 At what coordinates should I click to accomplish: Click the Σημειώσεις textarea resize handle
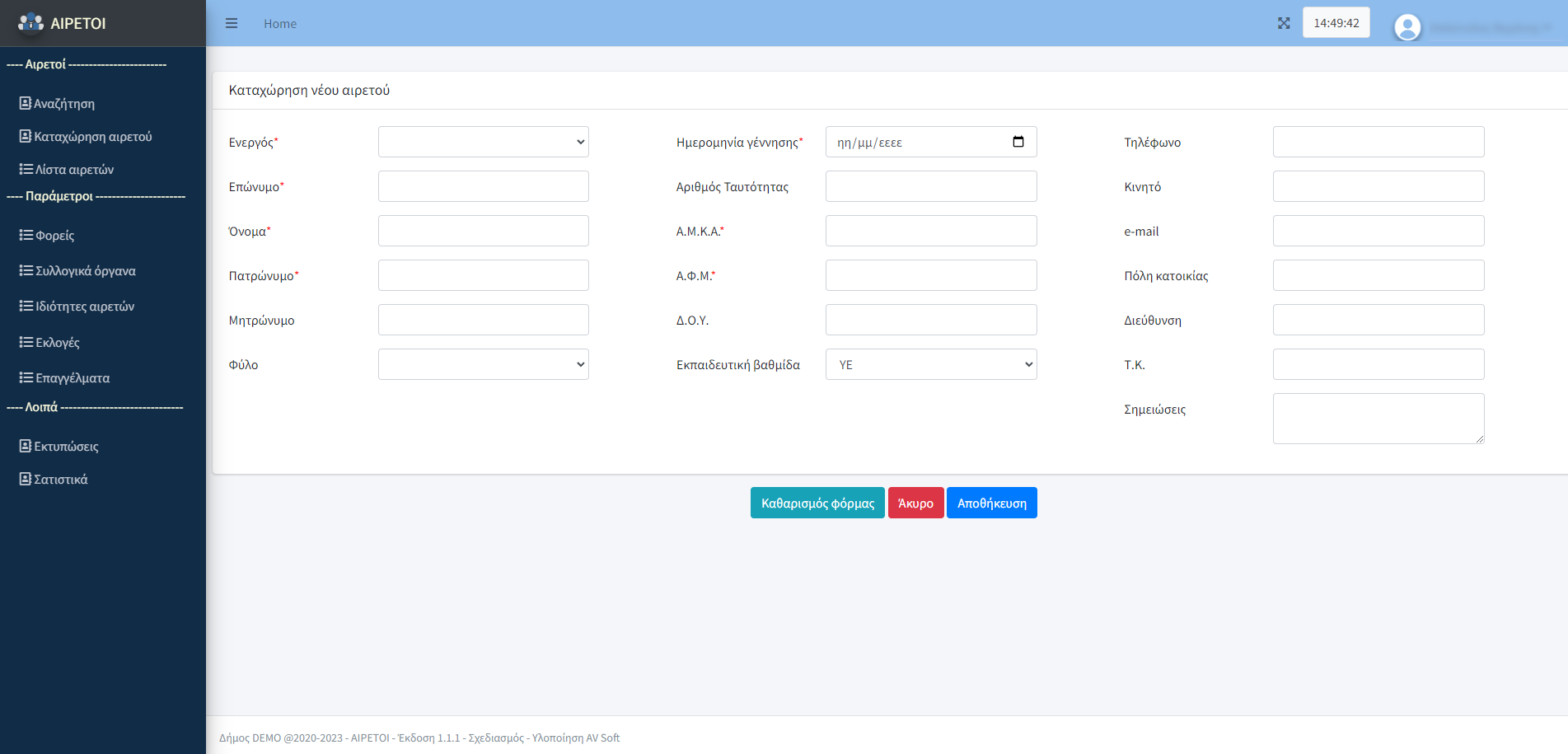coord(1480,439)
